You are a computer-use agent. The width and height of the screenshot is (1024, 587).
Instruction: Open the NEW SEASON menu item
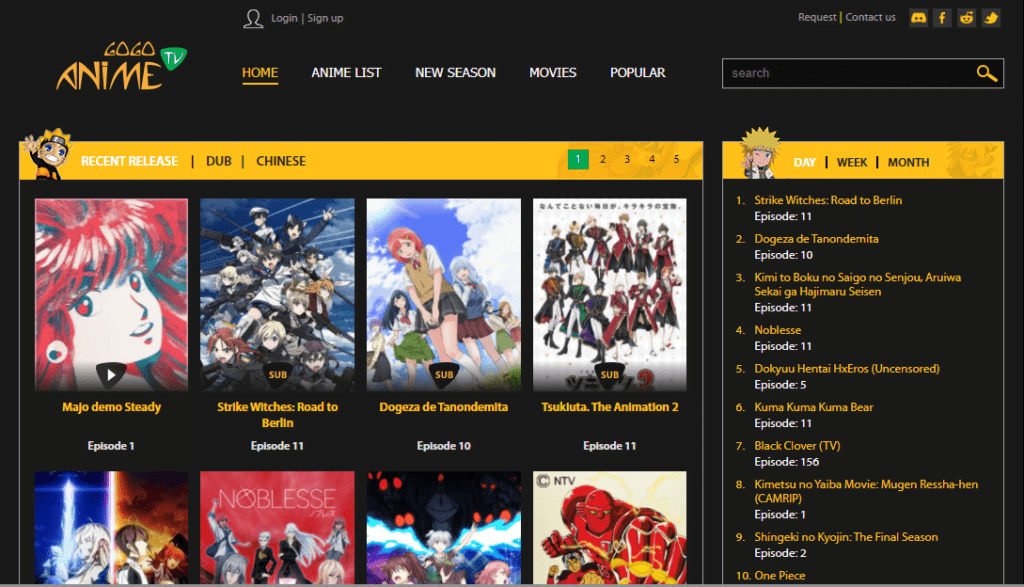tap(455, 73)
